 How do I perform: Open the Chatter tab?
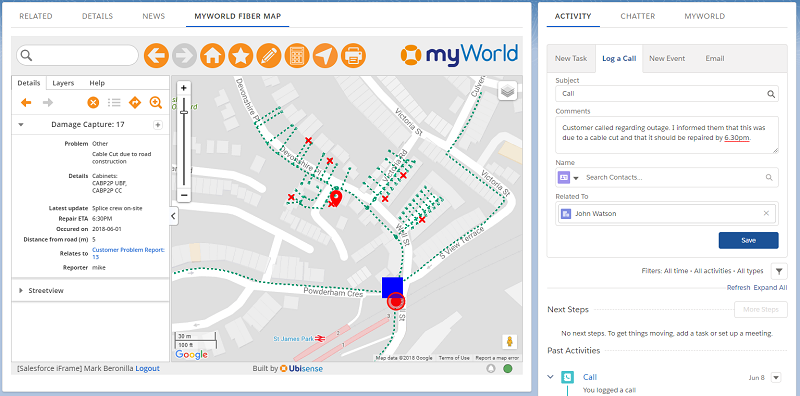(x=638, y=16)
